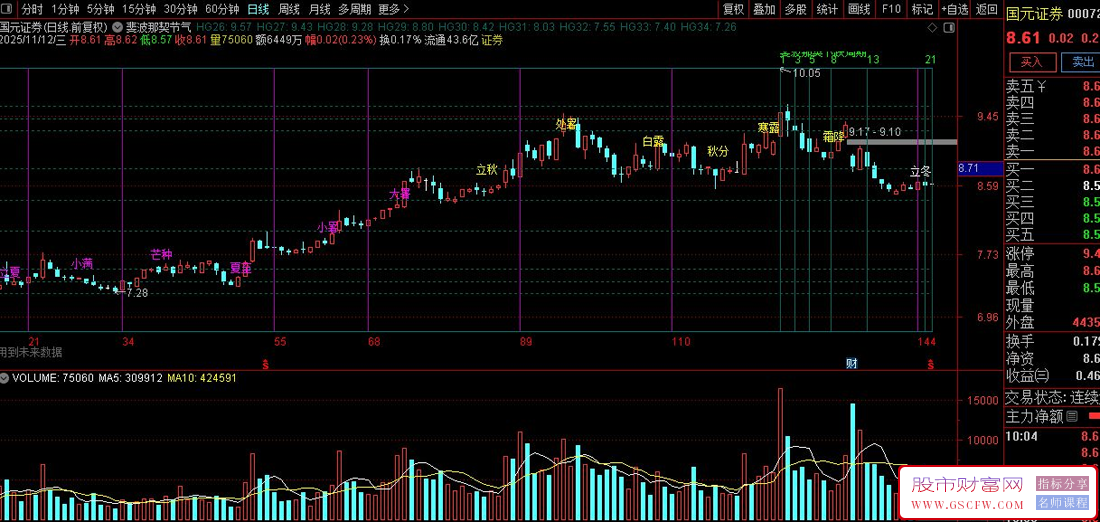Open the 统计 statistics tool

pyautogui.click(x=827, y=10)
